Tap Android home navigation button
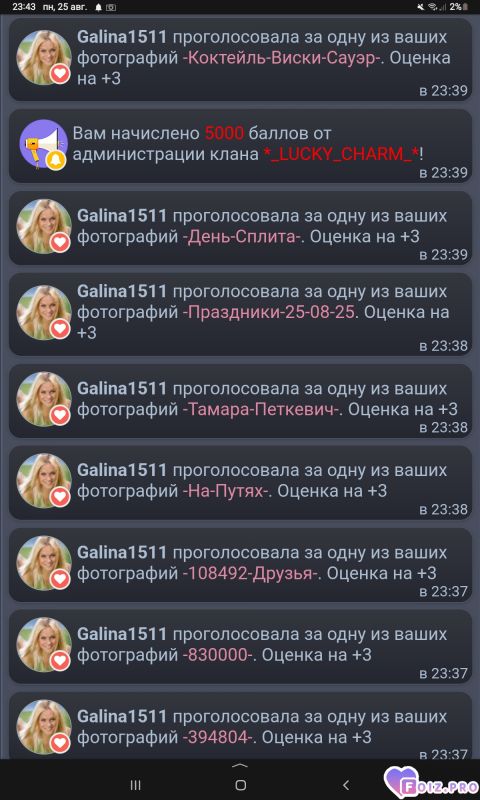 (x=241, y=785)
